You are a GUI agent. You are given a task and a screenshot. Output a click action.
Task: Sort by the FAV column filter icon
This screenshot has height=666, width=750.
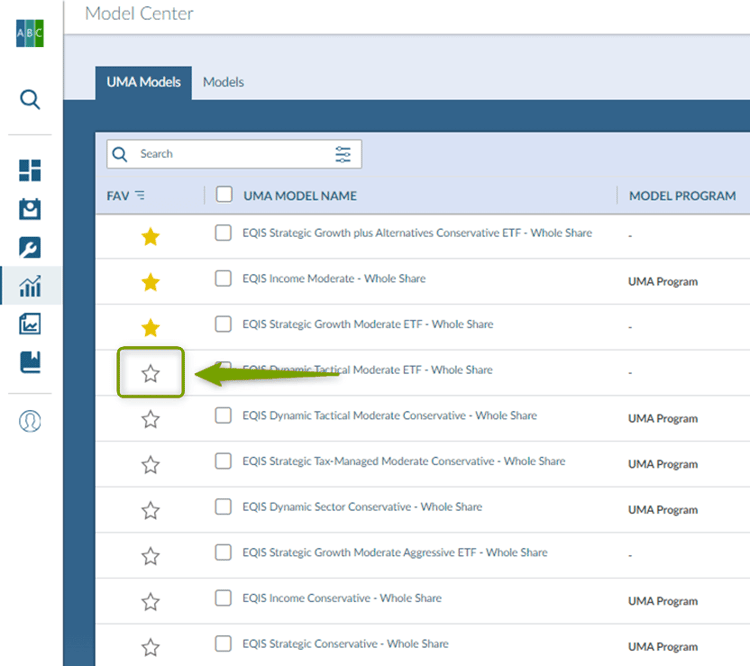tap(140, 196)
